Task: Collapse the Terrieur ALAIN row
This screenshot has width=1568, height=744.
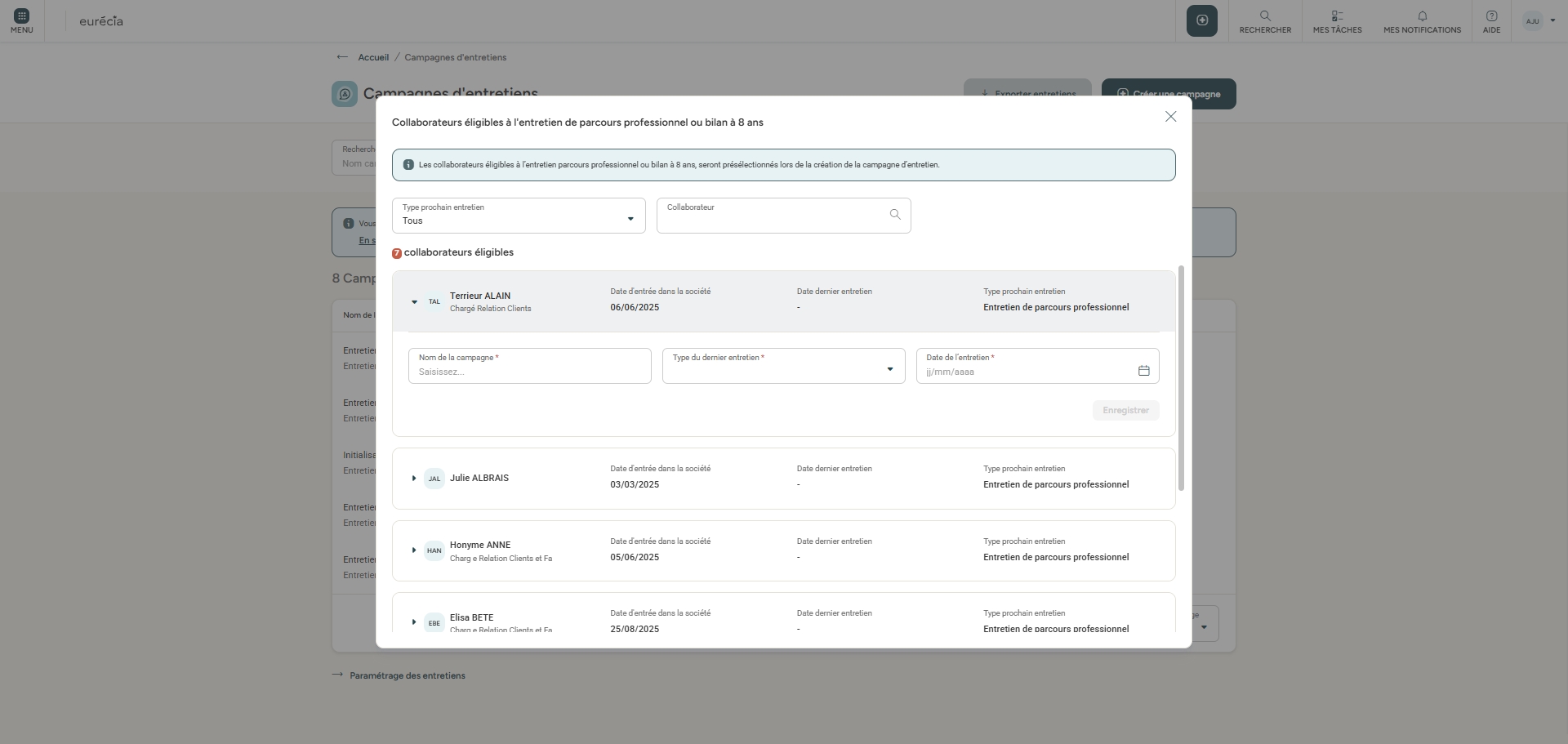Action: [414, 302]
